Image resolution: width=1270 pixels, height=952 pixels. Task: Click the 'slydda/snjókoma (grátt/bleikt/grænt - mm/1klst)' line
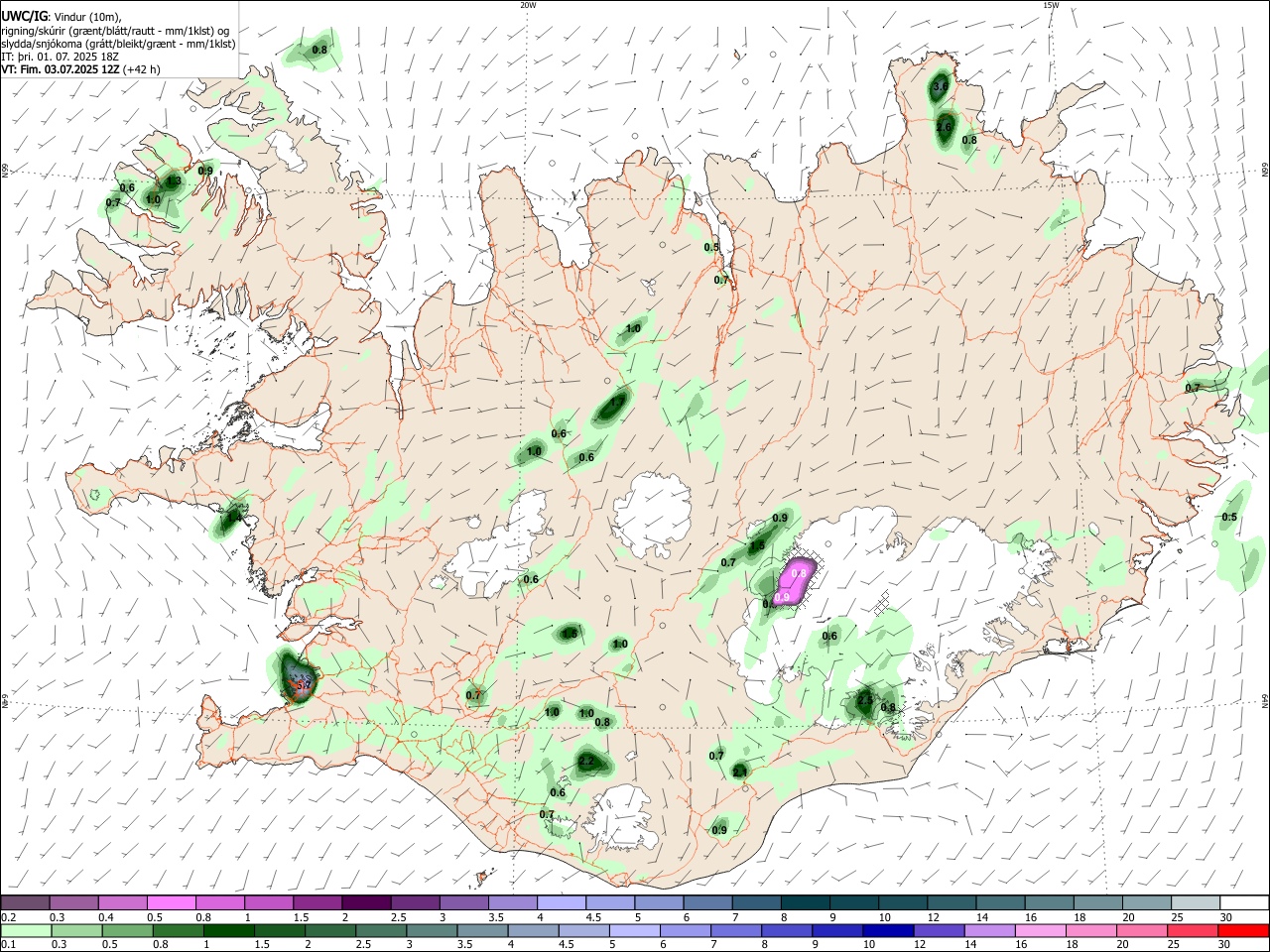pos(118,44)
